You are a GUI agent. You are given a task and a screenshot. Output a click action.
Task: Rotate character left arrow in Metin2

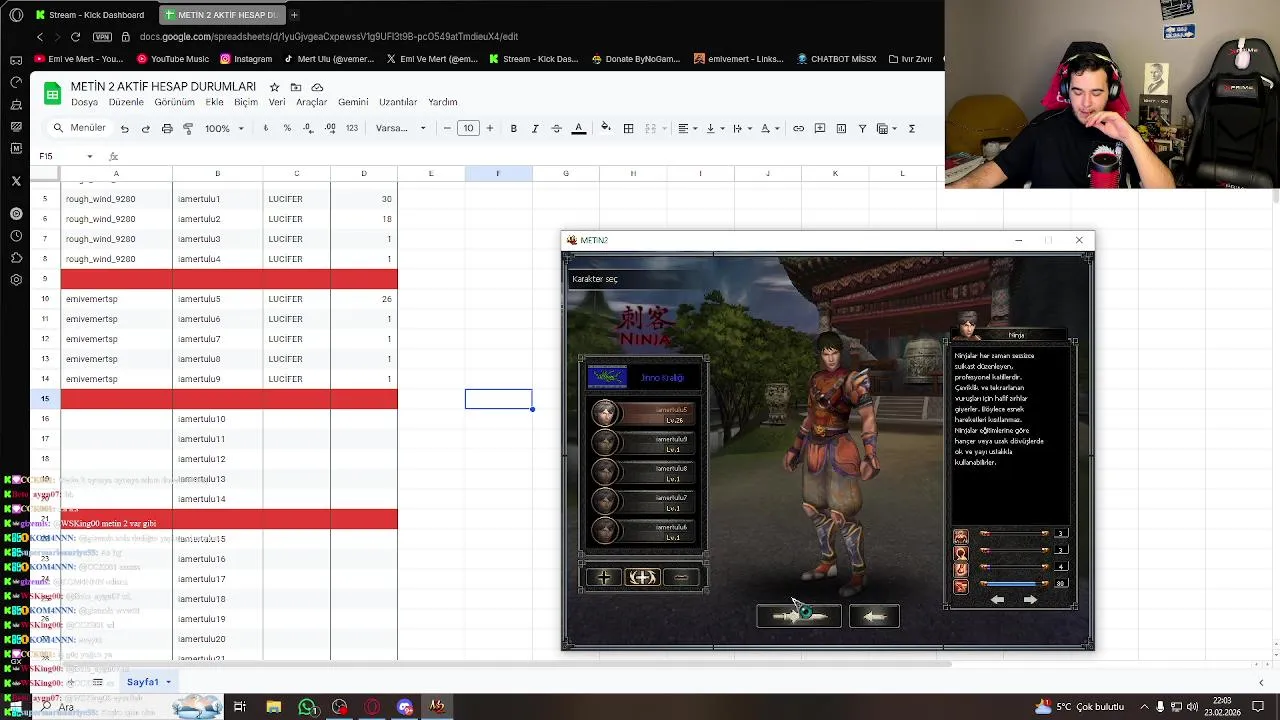click(x=997, y=599)
